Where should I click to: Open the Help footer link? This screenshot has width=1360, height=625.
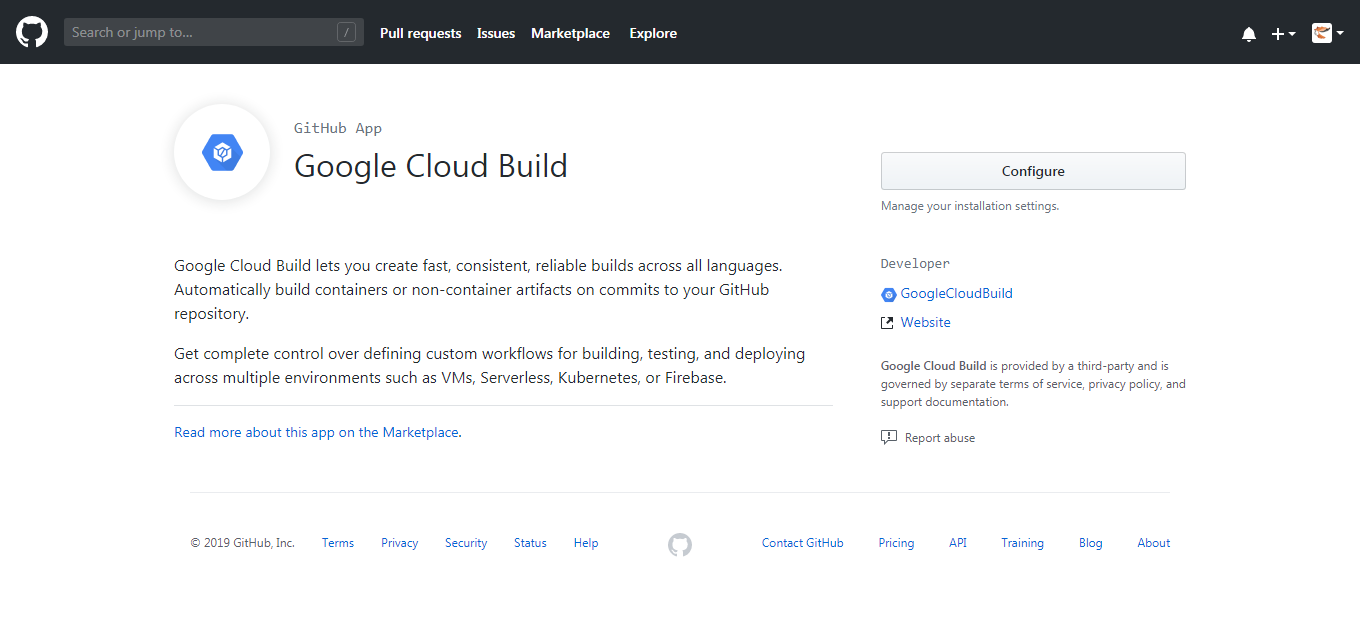(586, 543)
